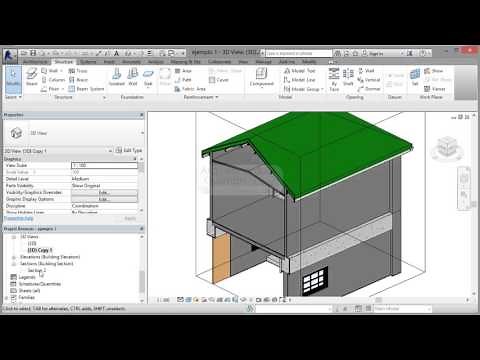Select the rebar Cover tool

219,80
